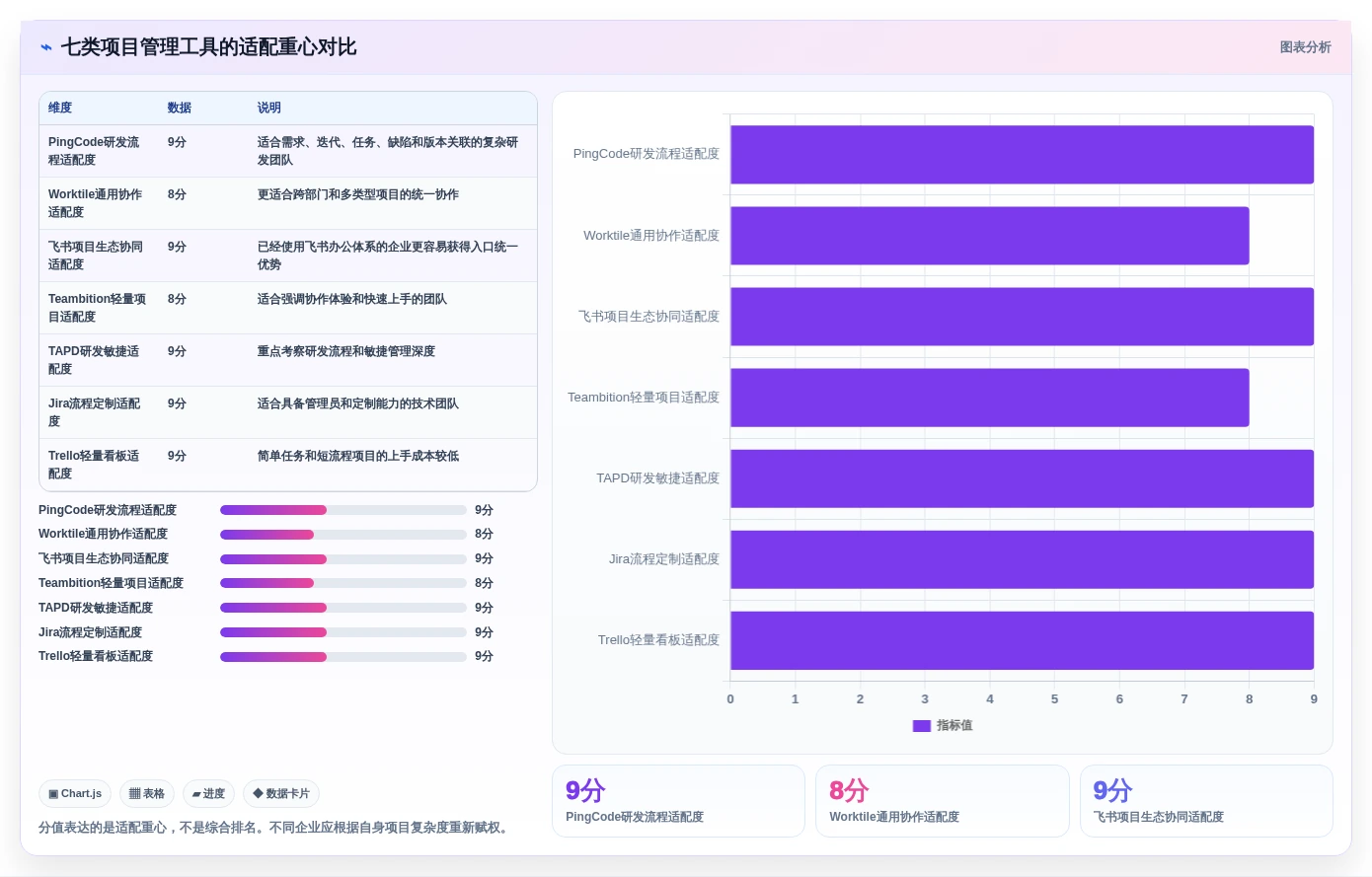Click the 图表分析 label in header

pos(1305,47)
